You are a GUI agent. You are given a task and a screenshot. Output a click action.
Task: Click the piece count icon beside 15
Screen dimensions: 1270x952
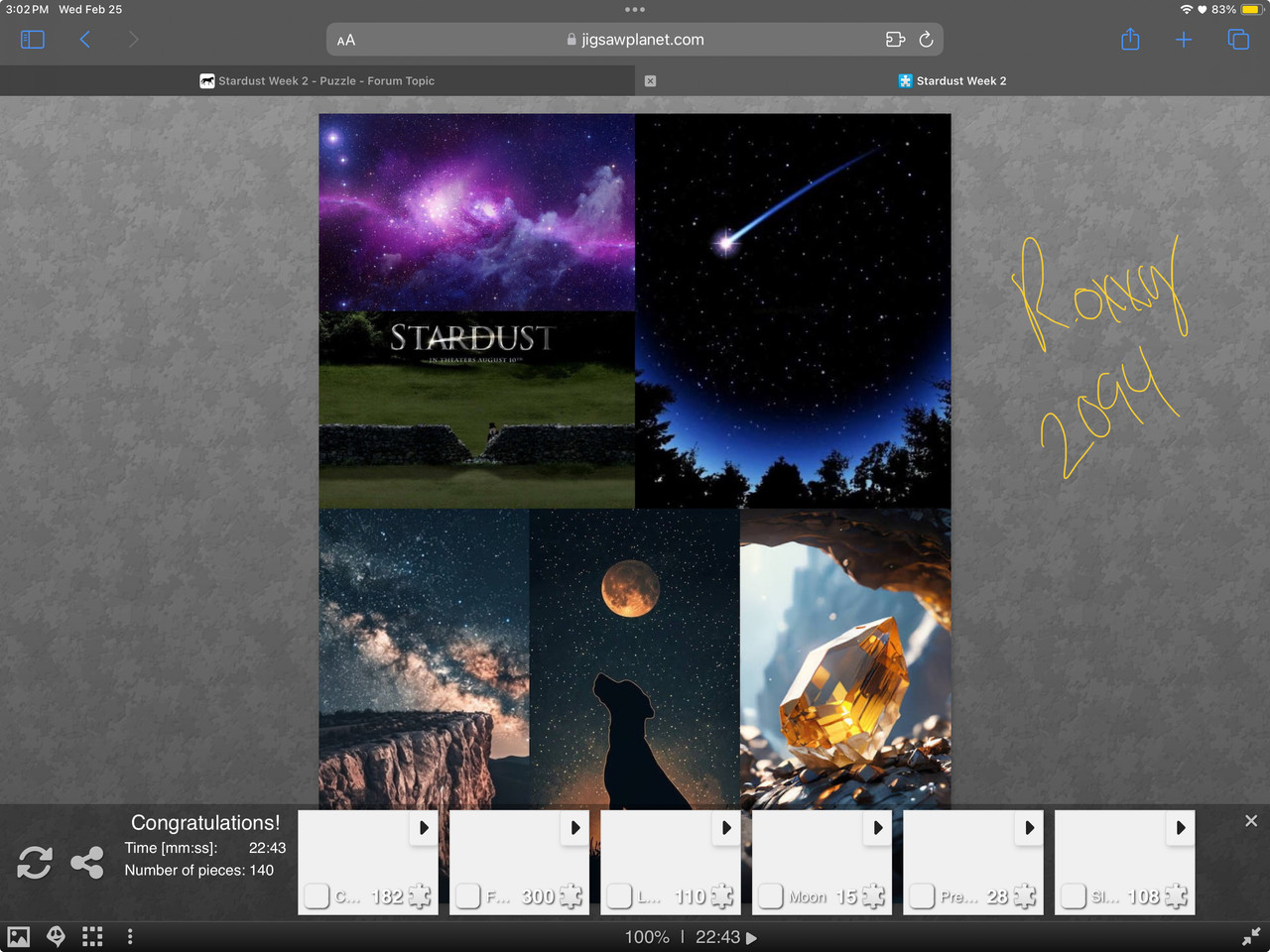coord(873,896)
